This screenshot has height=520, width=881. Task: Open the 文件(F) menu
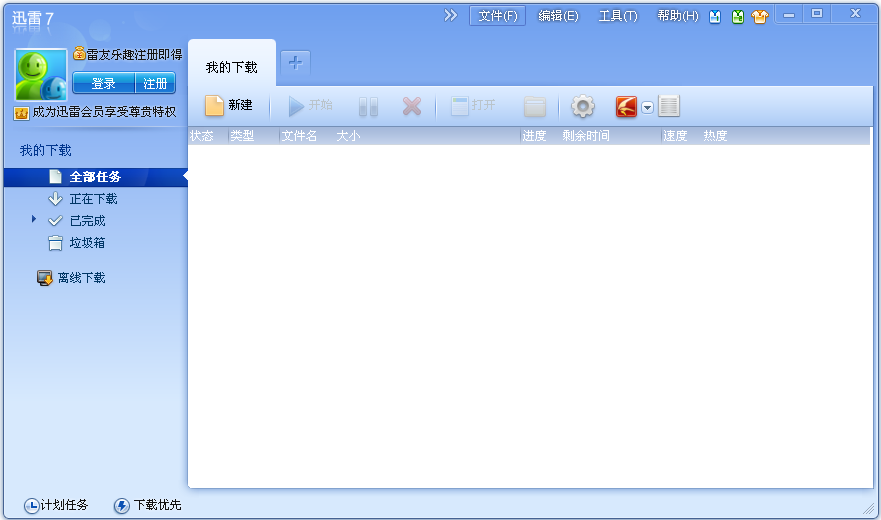click(x=497, y=16)
